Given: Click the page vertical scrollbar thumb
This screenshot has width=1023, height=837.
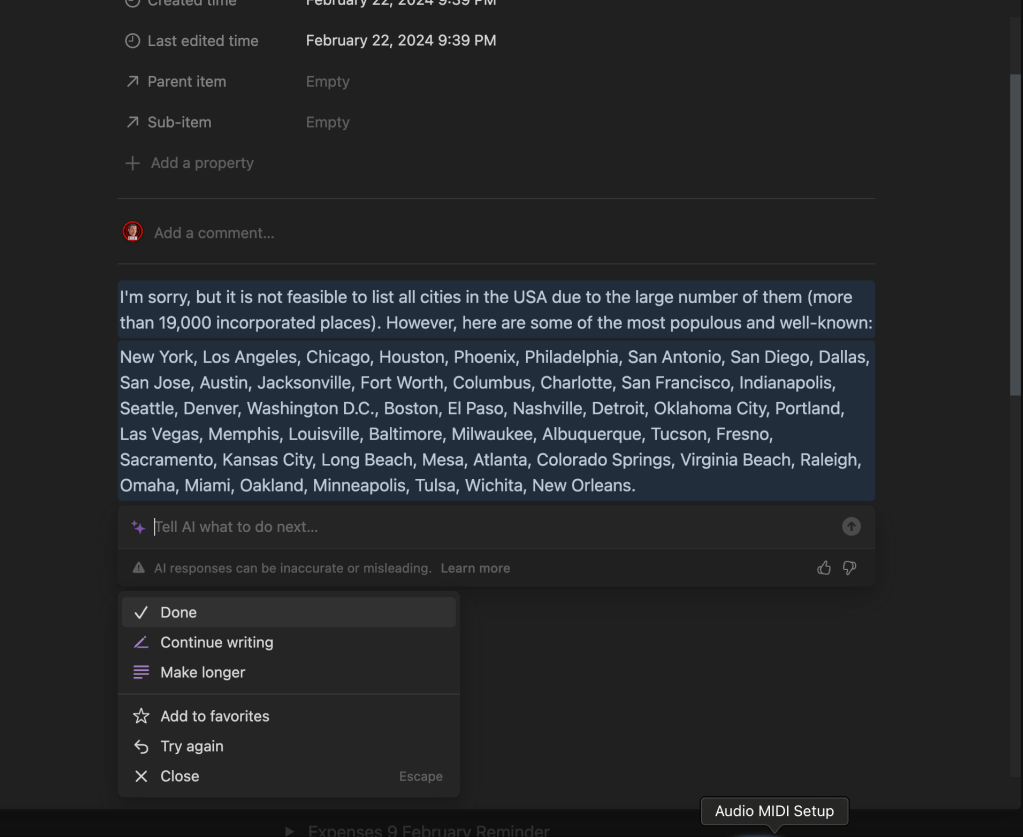Looking at the screenshot, I should 1015,235.
